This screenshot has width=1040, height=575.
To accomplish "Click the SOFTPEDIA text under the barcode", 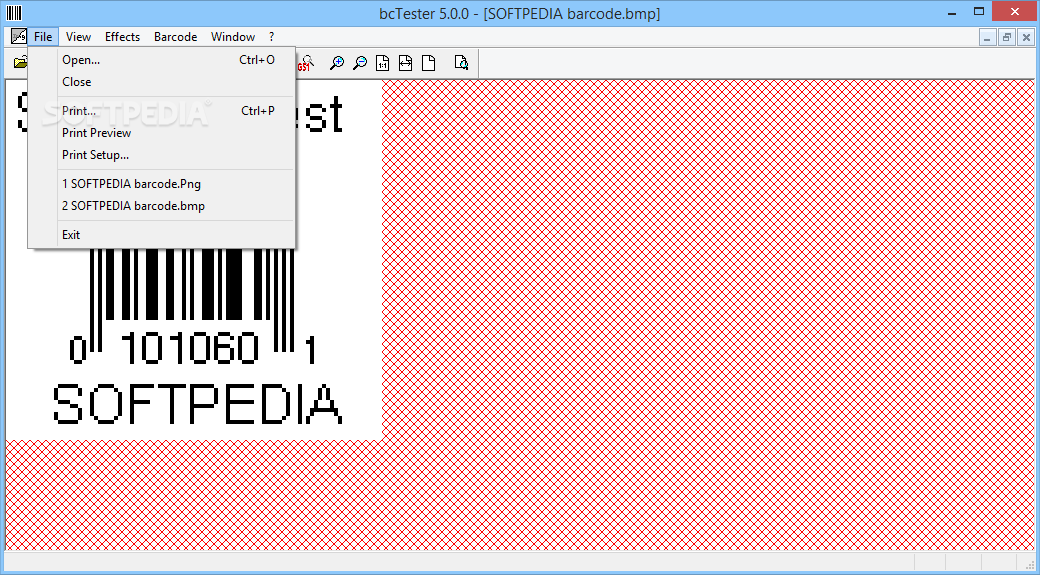I will click(x=198, y=403).
